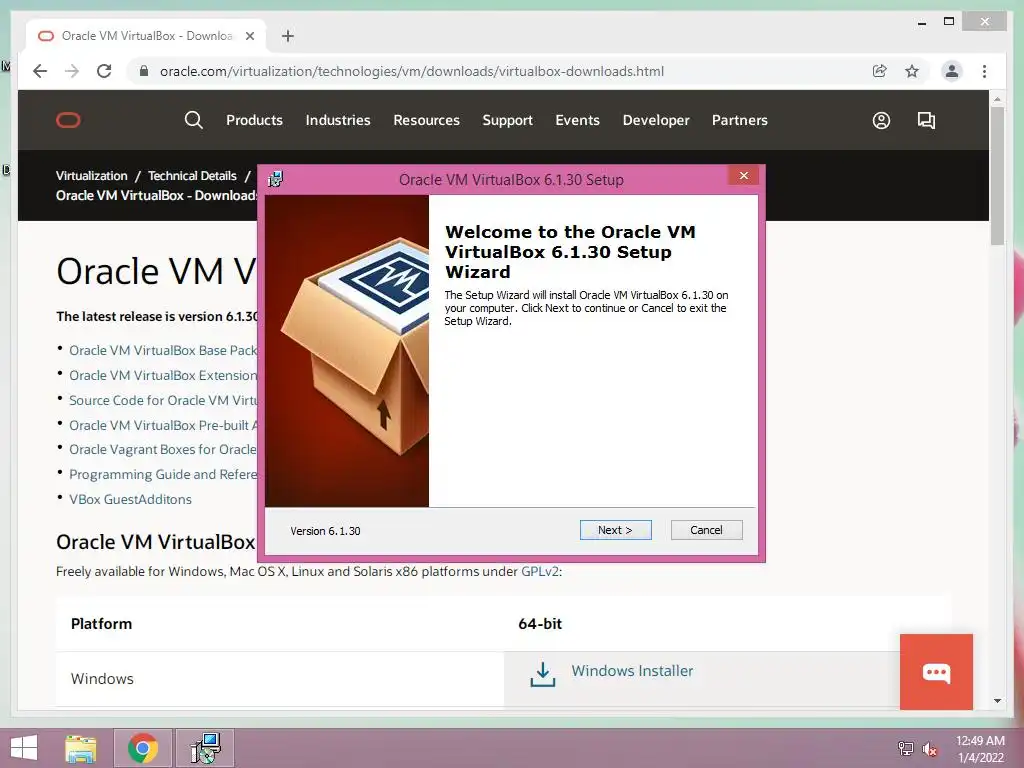Click Next in VirtualBox Setup wizard

615,530
